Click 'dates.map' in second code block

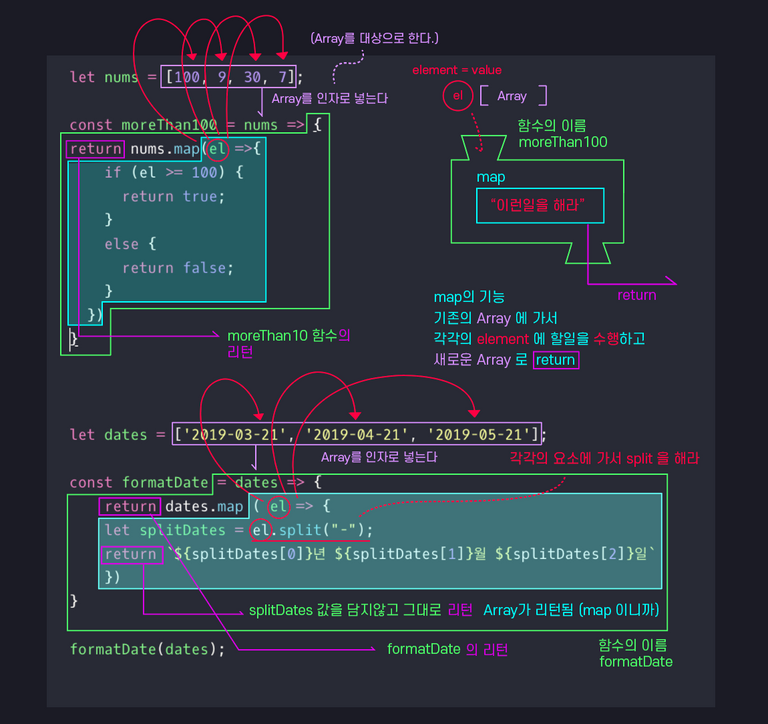pos(204,507)
